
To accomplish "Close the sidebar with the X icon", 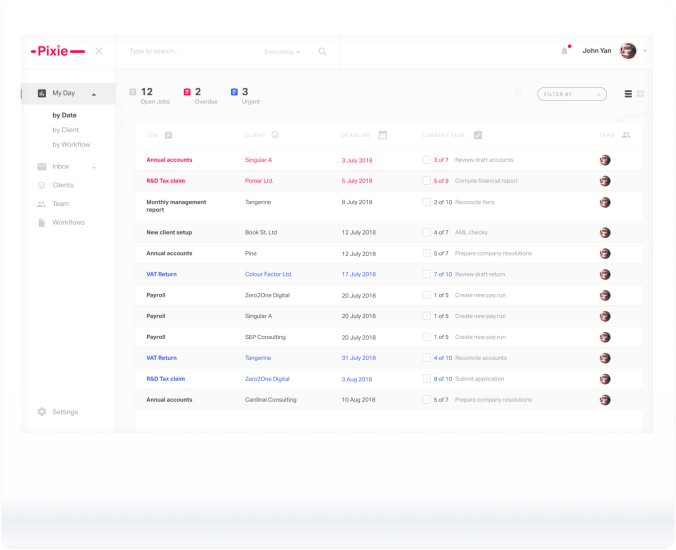I will pos(99,51).
